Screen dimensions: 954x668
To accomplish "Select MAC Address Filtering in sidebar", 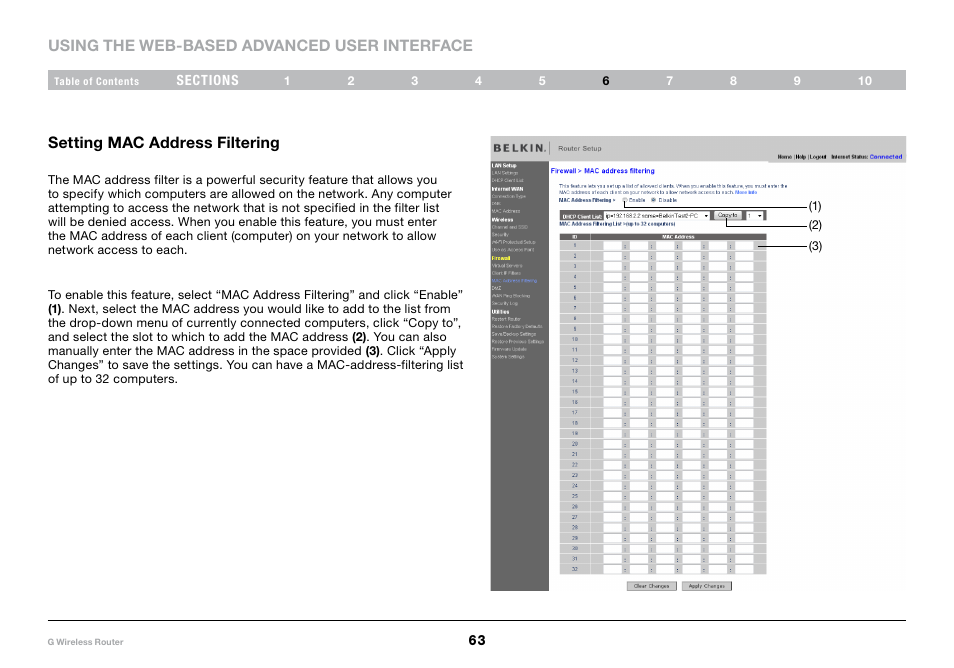I will pyautogui.click(x=514, y=280).
